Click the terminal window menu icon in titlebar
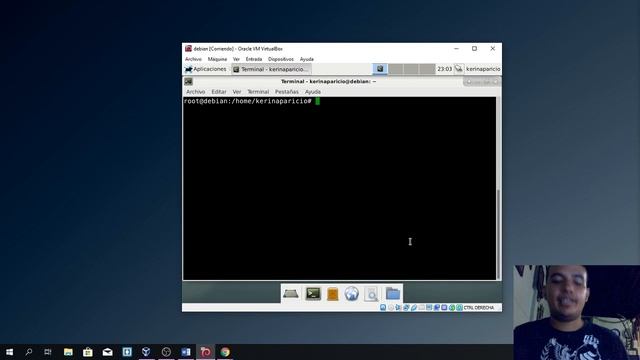The image size is (640, 360). click(x=188, y=82)
